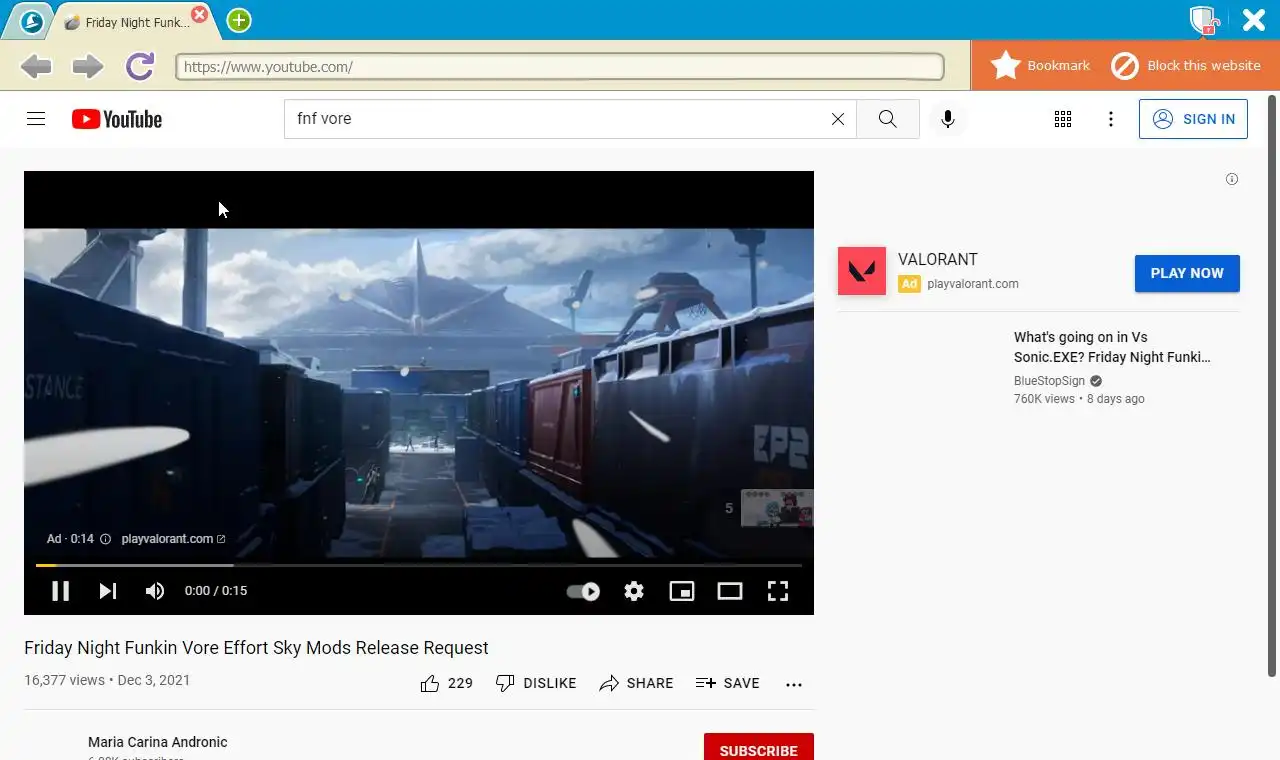Open the ad info icon beside Ad 0:14

pyautogui.click(x=105, y=539)
